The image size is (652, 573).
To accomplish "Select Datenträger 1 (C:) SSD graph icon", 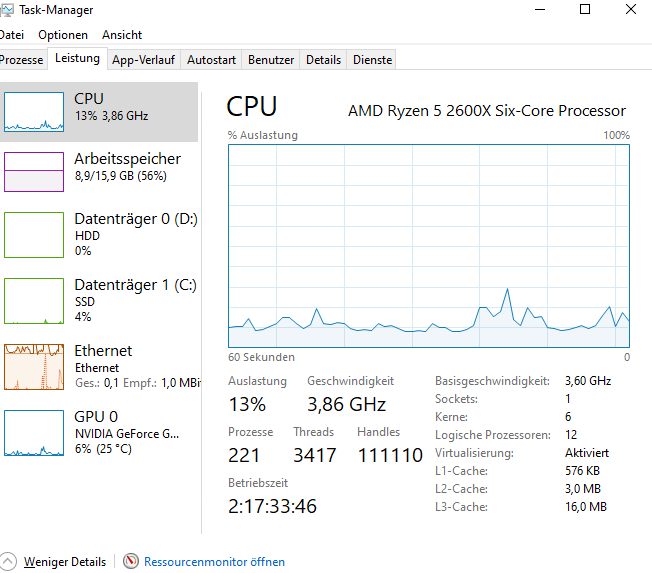I will 35,300.
